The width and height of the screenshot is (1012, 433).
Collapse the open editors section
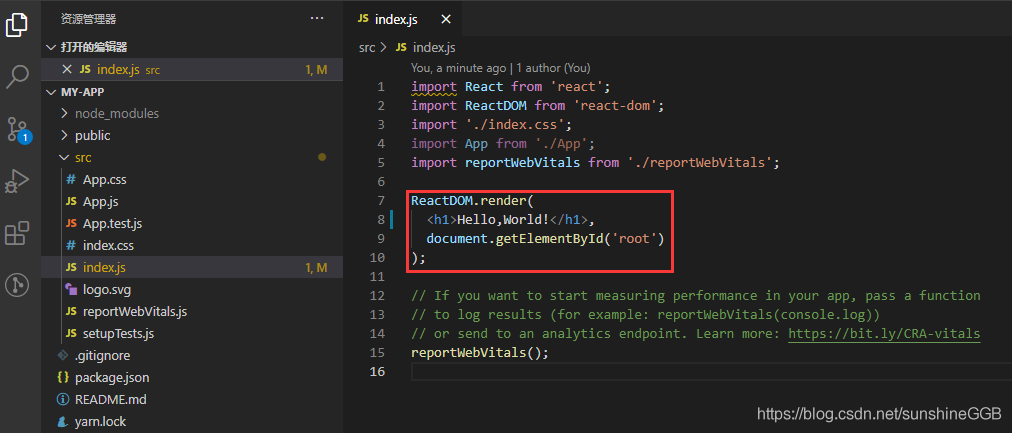(52, 47)
